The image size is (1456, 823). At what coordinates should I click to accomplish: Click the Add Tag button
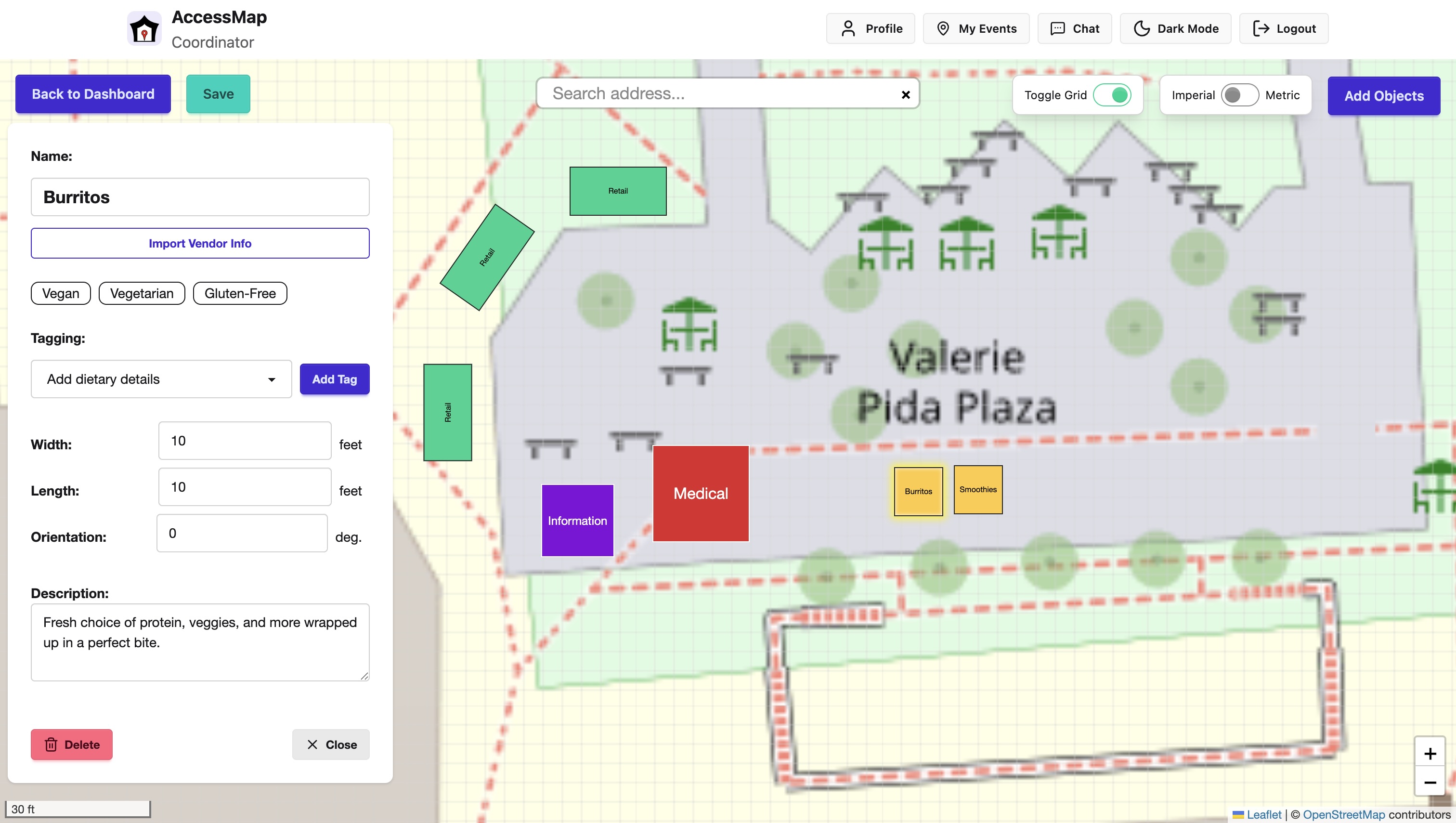click(335, 379)
